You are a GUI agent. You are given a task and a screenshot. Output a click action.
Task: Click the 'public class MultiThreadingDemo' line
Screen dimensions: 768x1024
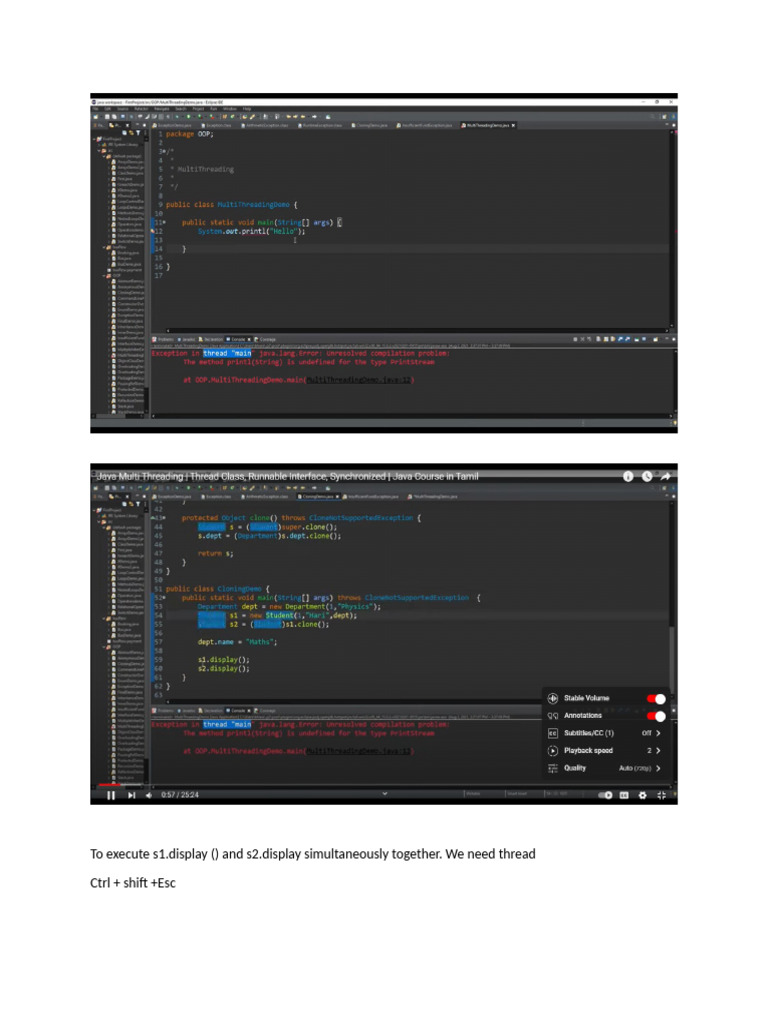(x=232, y=204)
